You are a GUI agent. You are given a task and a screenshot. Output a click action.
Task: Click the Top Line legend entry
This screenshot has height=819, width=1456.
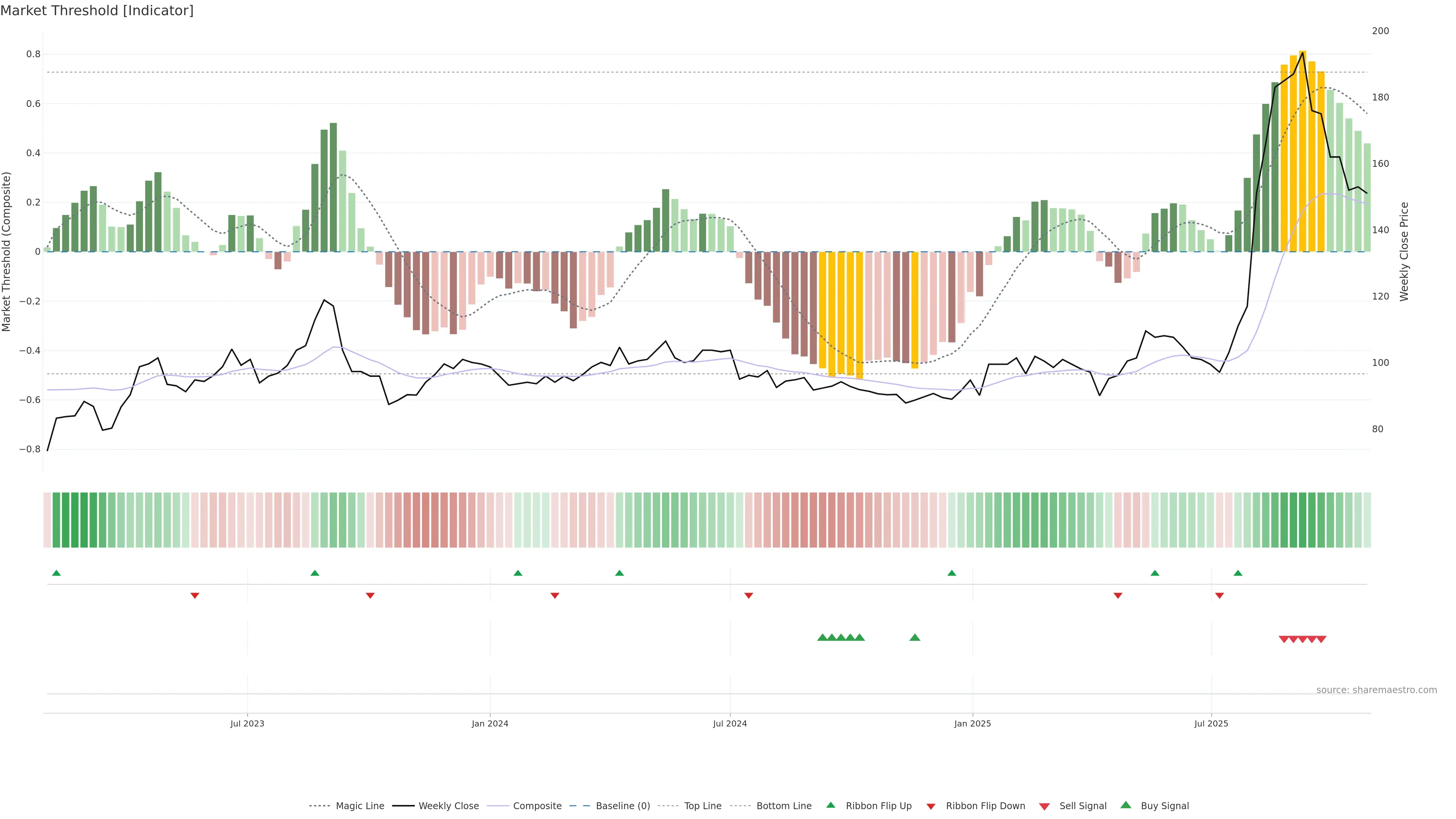click(703, 806)
